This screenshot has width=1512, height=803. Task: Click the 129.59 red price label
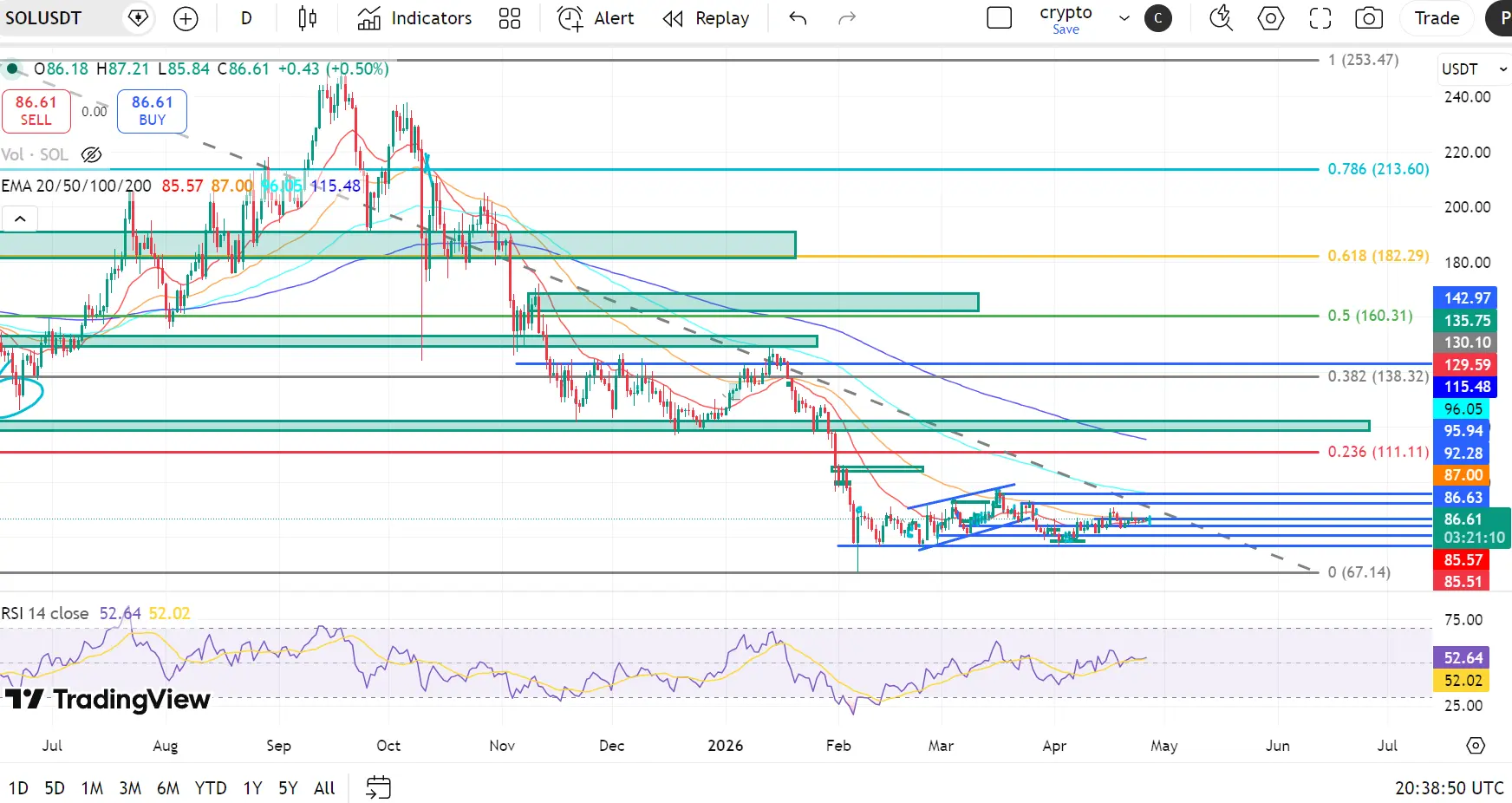click(1467, 365)
